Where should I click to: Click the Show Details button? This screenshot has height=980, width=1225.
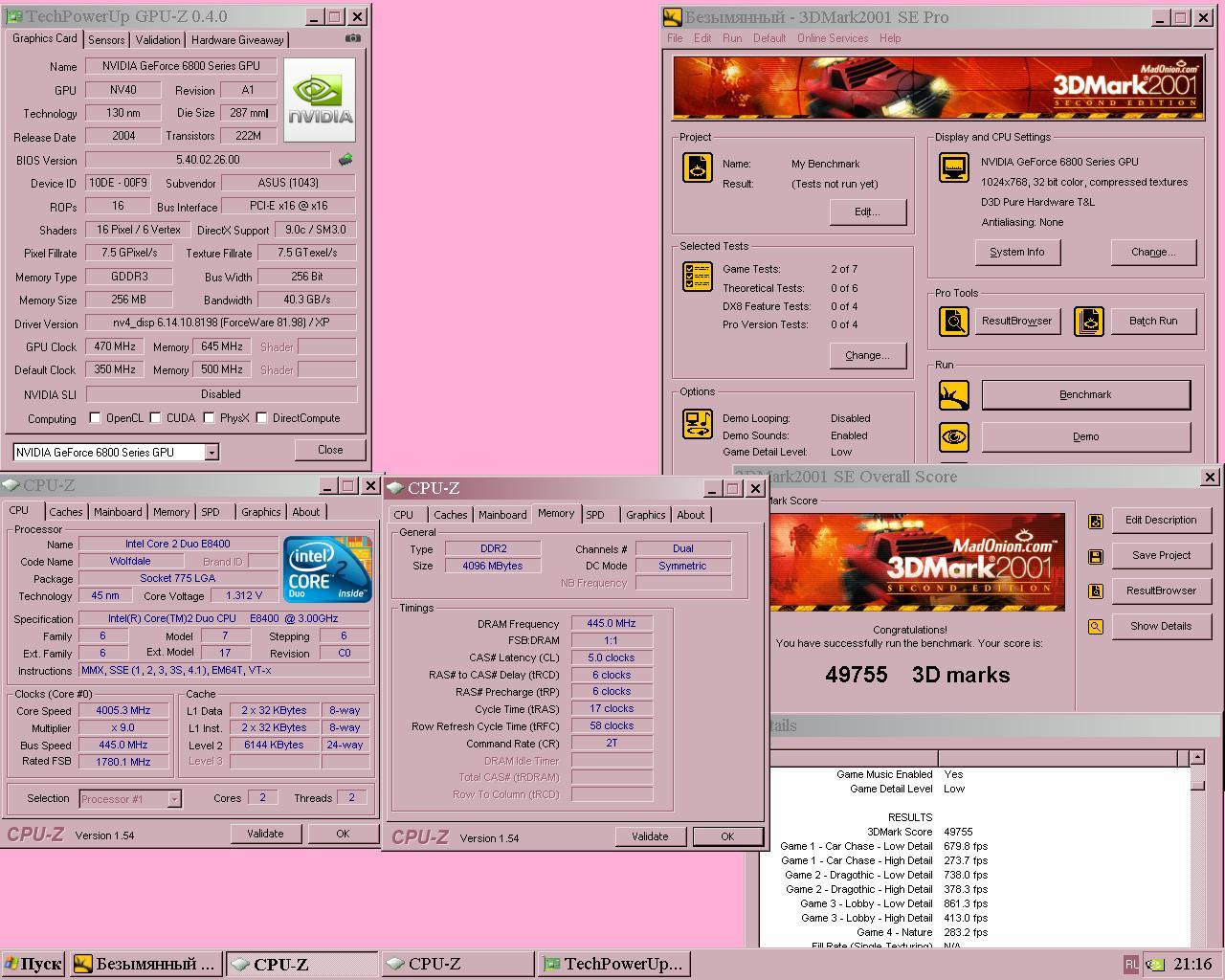[1161, 626]
